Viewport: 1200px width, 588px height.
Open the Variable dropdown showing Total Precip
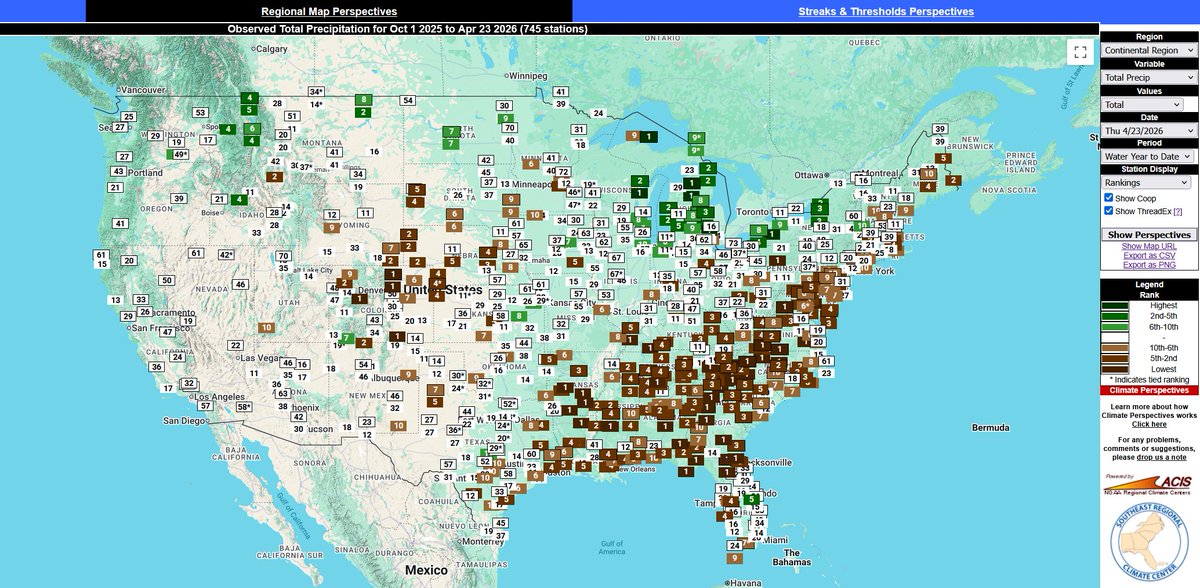tap(1148, 76)
